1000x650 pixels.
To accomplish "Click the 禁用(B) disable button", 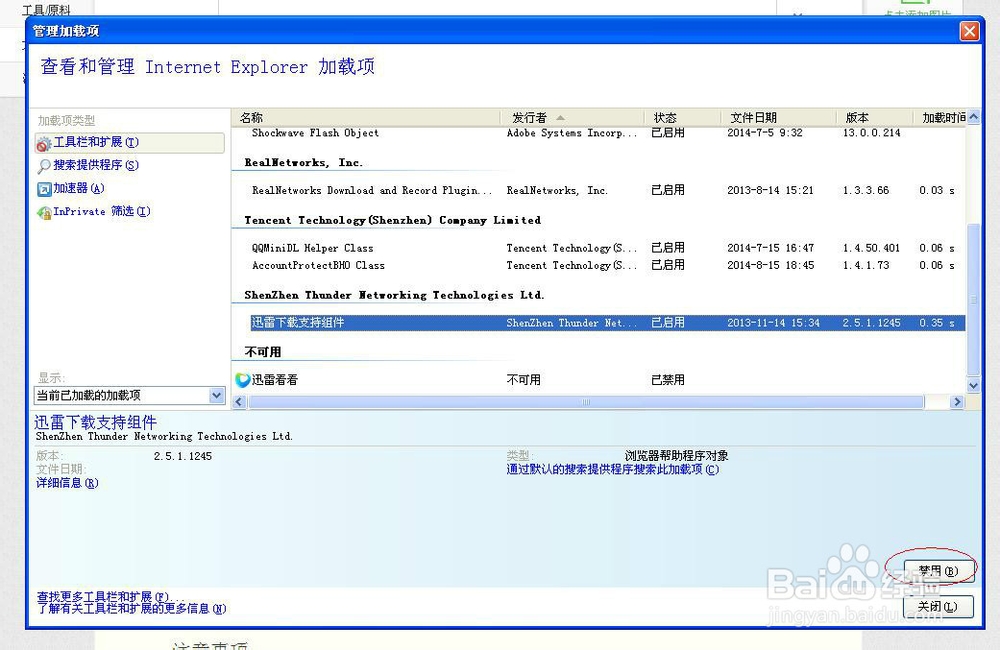I will tap(938, 571).
